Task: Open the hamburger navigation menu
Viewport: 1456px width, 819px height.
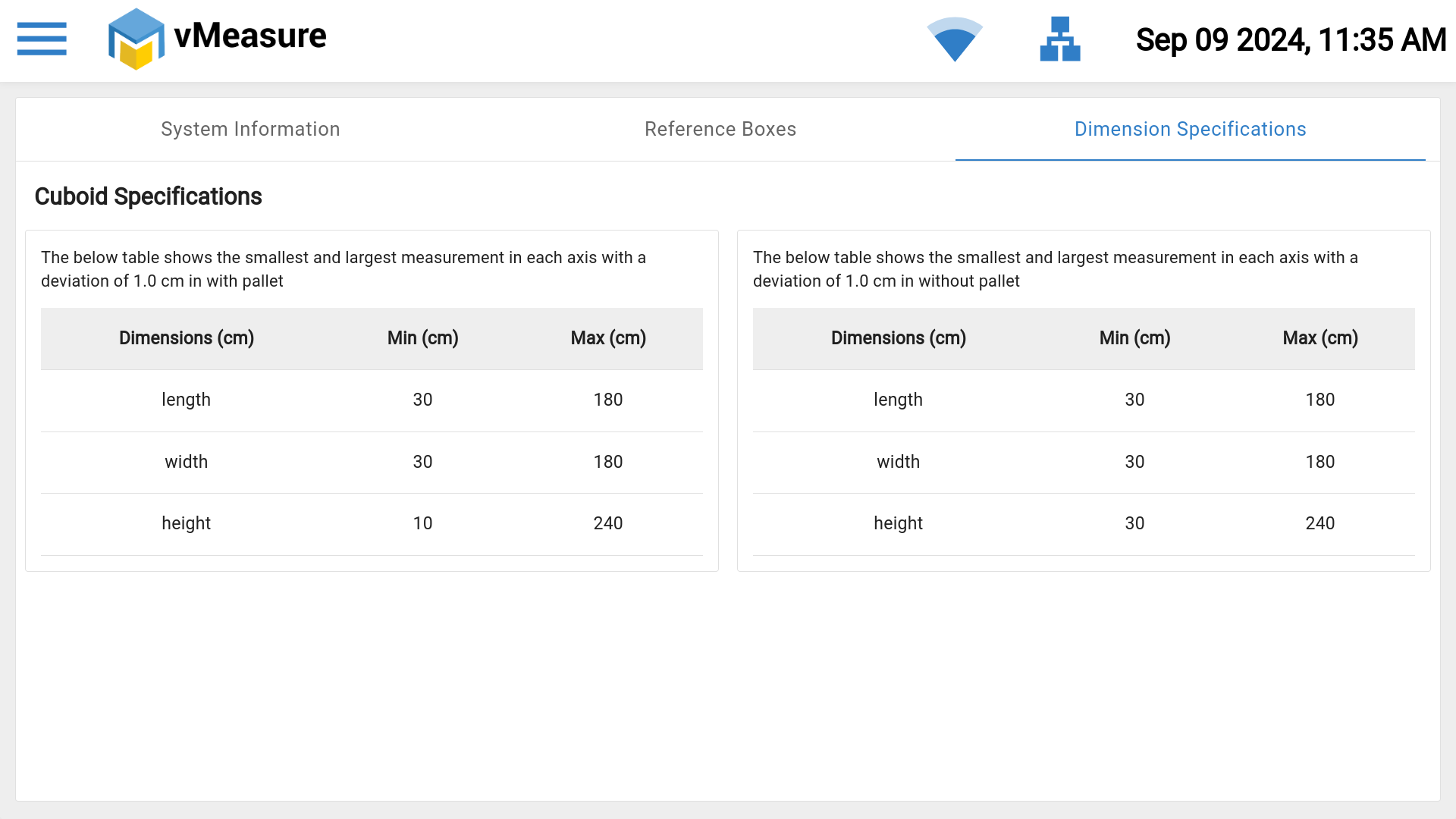Action: pos(42,39)
